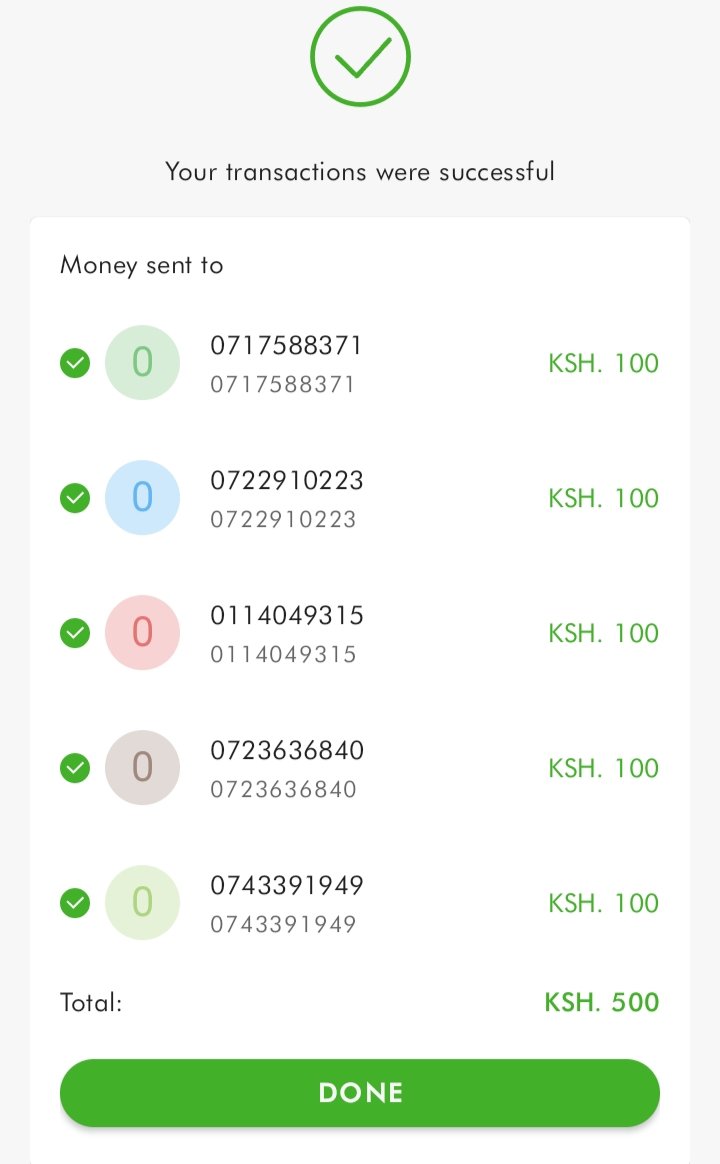Tap KSH. 100 amount for 0723636840
The image size is (720, 1164).
click(x=603, y=768)
